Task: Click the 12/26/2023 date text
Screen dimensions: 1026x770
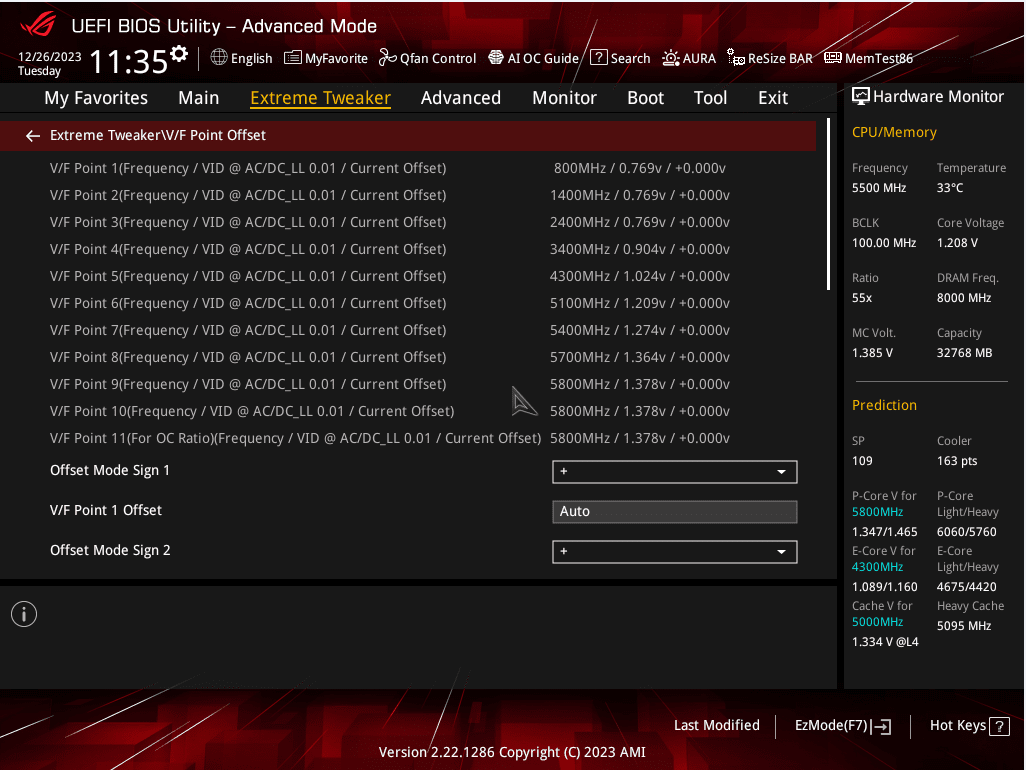Action: pos(50,56)
